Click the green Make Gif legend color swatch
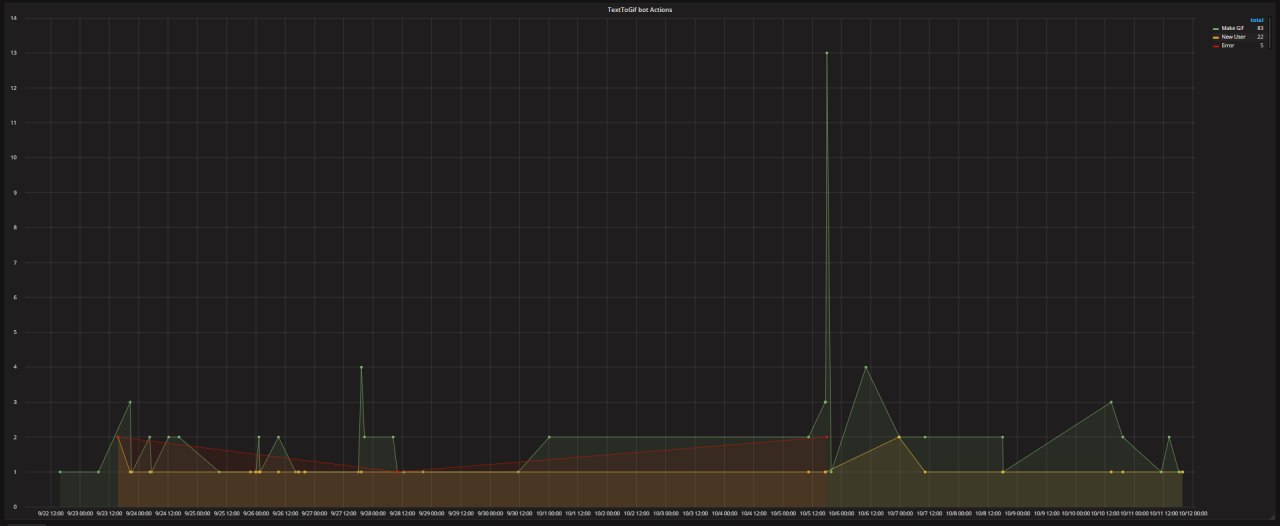This screenshot has height=526, width=1280. pos(1216,28)
